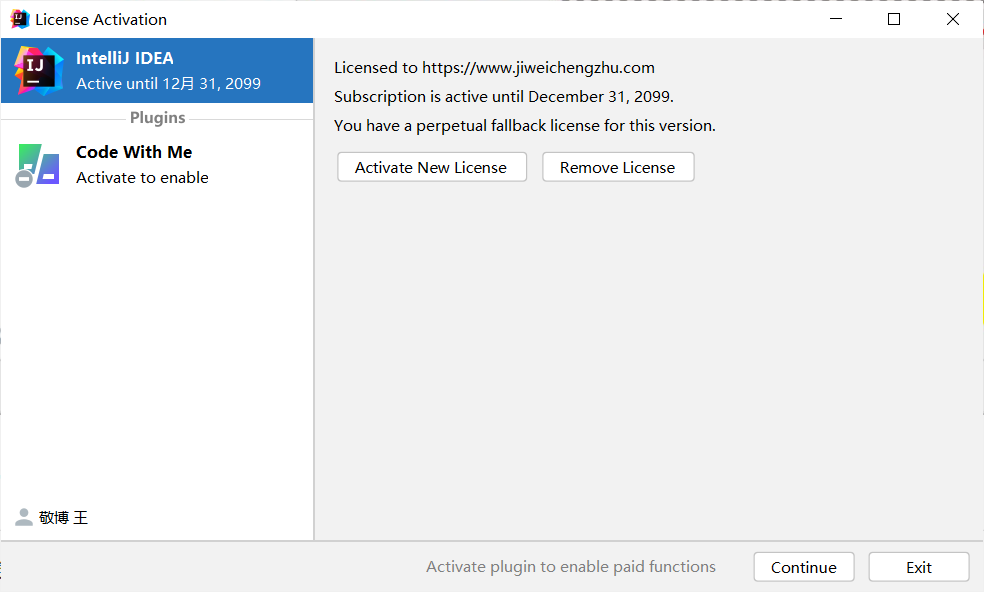This screenshot has width=984, height=592.
Task: Click the Continue button
Action: tap(804, 567)
